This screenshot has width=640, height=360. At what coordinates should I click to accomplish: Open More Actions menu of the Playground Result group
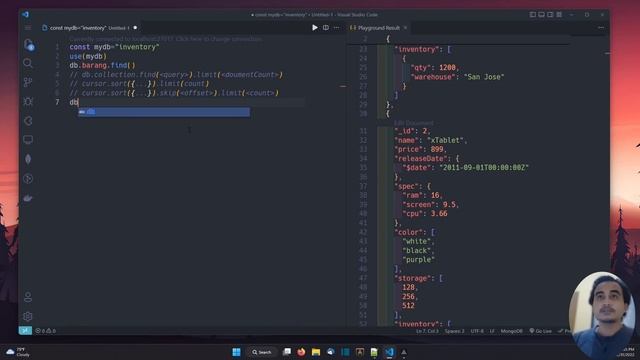(601, 28)
